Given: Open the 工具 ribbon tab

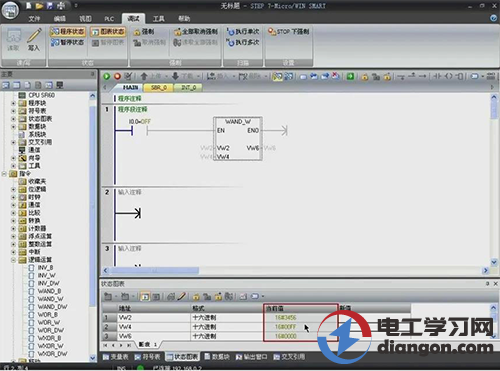Looking at the screenshot, I should pos(159,19).
